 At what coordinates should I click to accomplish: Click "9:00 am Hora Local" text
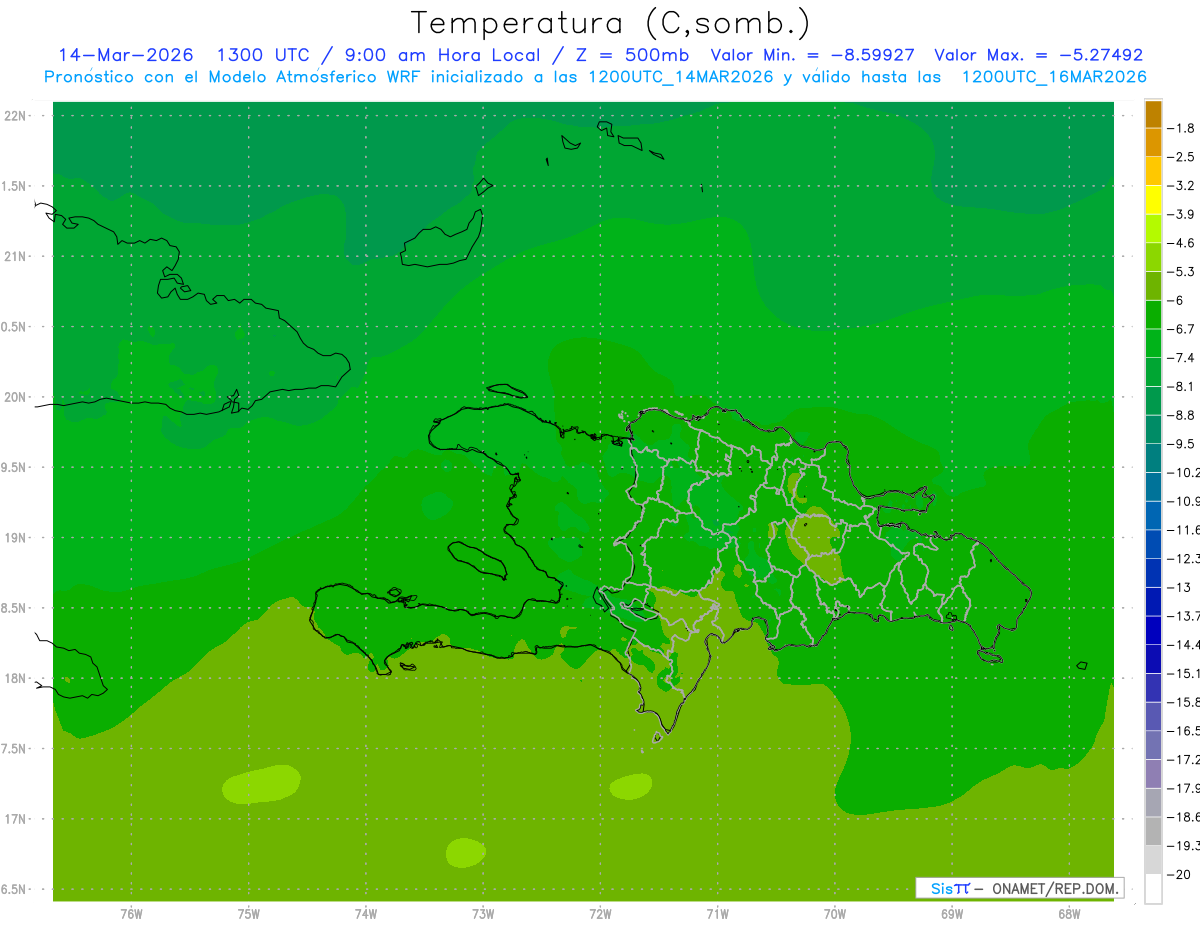(x=441, y=55)
